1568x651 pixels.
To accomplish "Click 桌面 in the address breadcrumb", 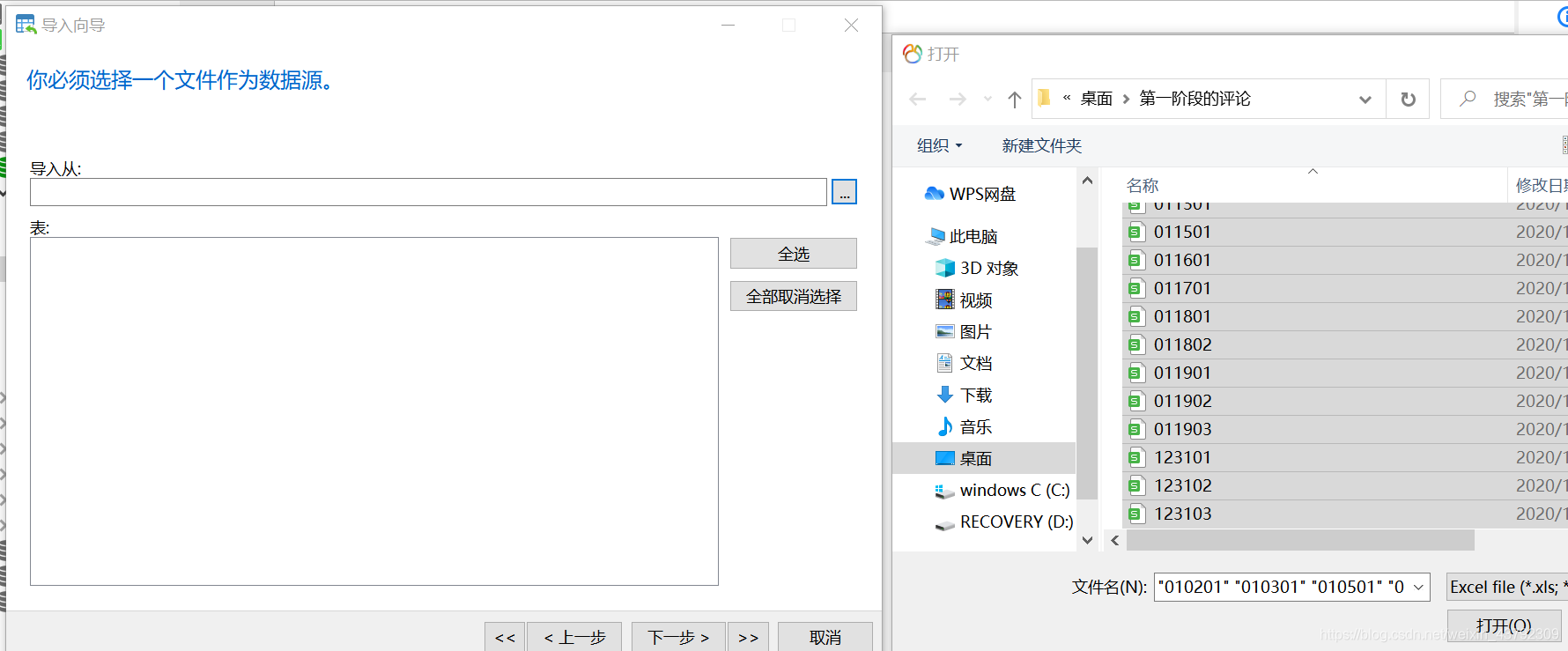I will [1096, 99].
